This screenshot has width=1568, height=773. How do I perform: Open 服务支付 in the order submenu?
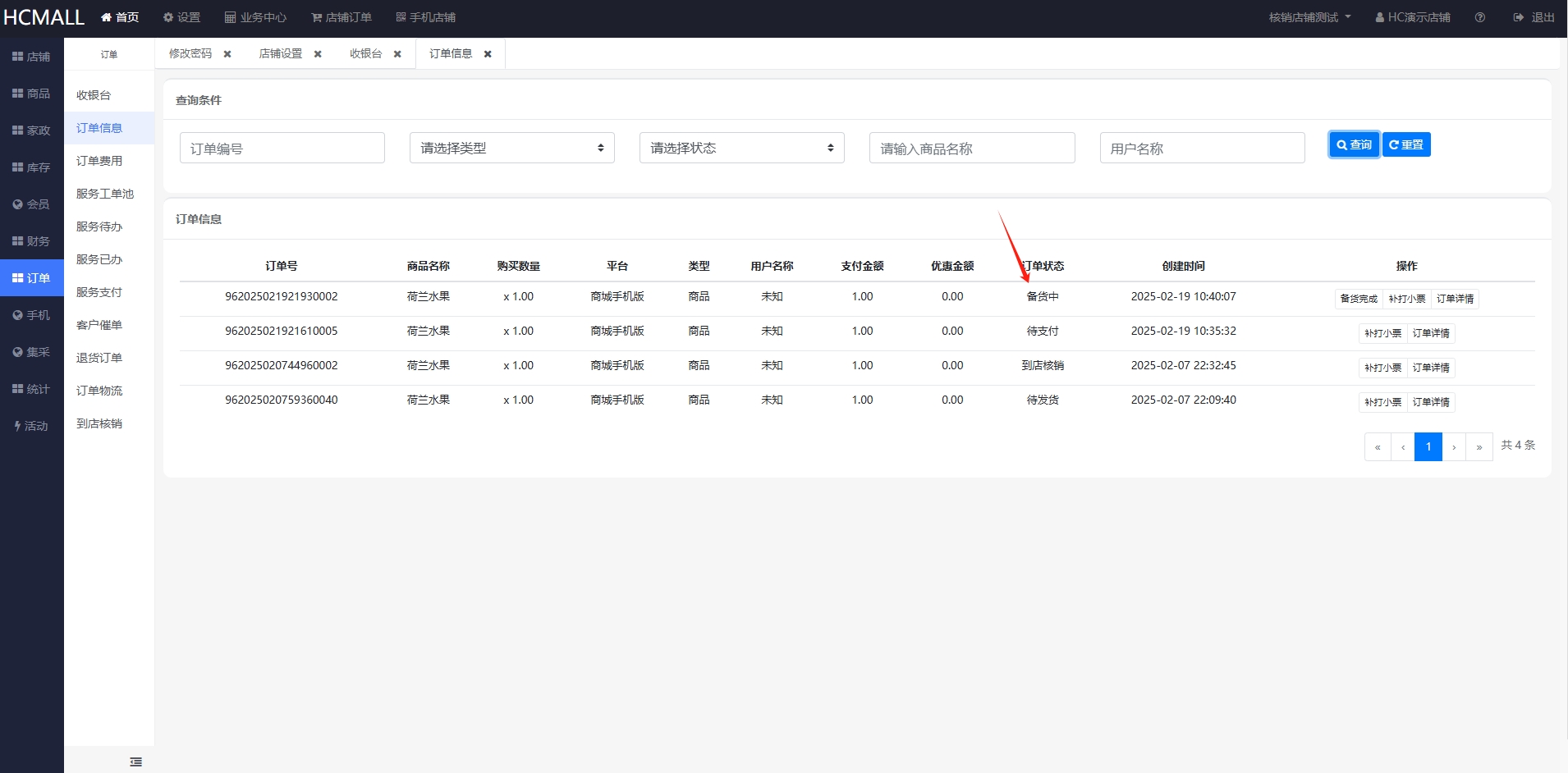coord(109,292)
